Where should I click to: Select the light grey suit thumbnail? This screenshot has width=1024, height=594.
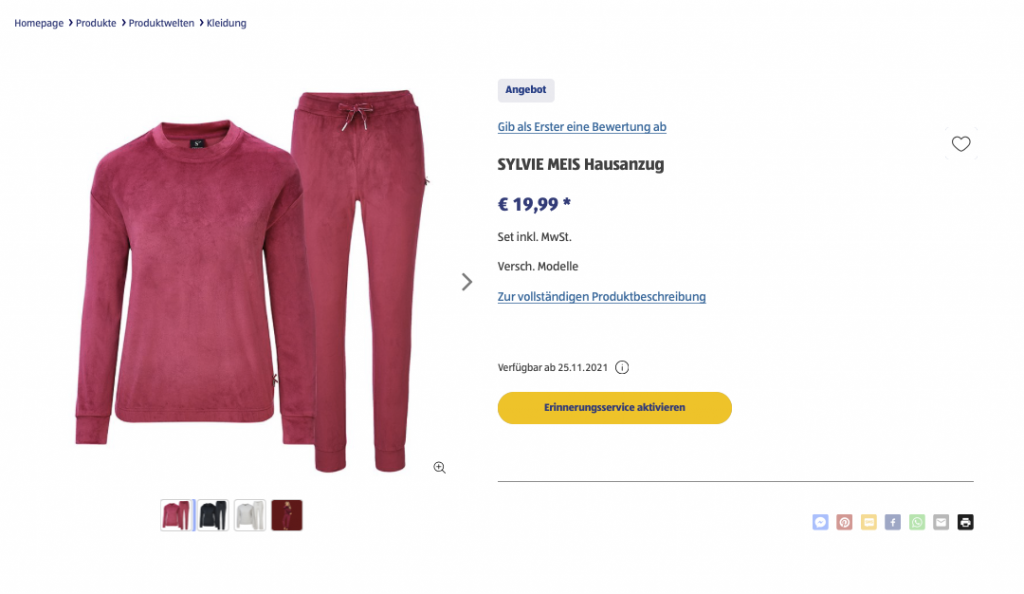tap(250, 515)
